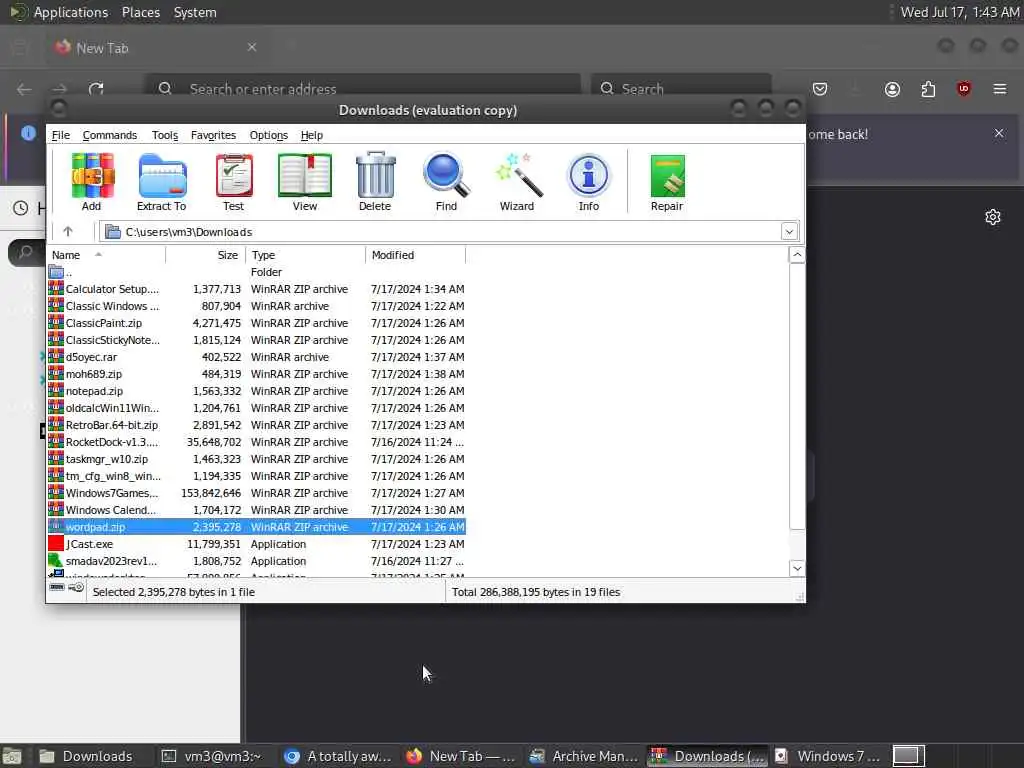Click the Info toolbar icon
Image resolution: width=1024 pixels, height=768 pixels.
click(x=588, y=181)
